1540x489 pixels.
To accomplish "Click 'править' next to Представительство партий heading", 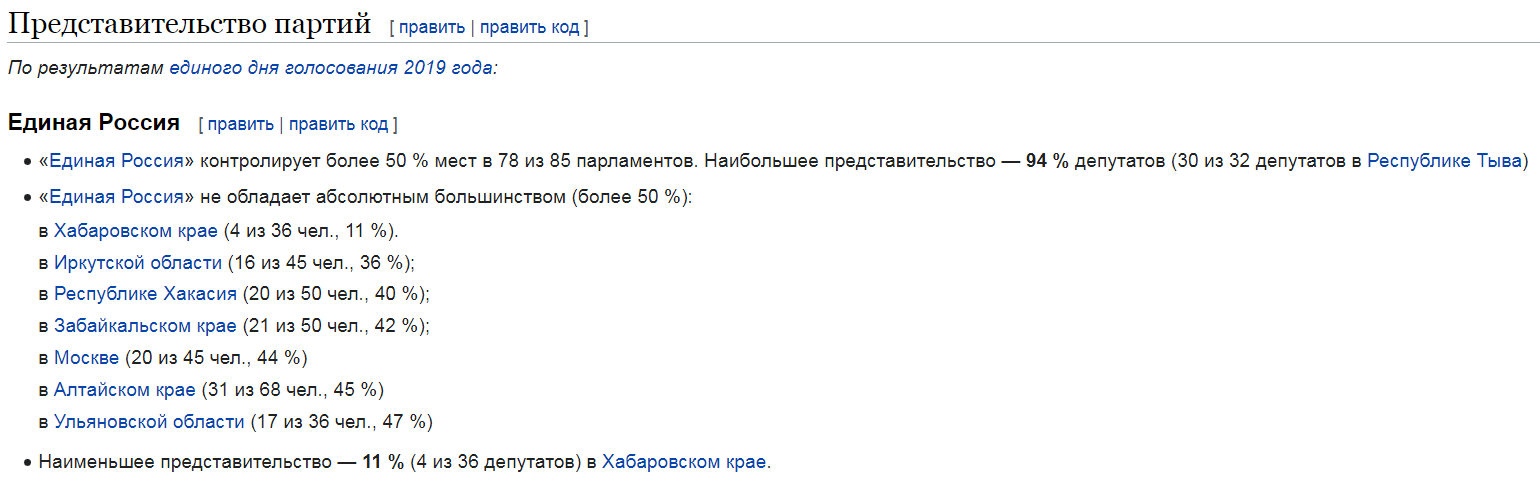I will [431, 27].
